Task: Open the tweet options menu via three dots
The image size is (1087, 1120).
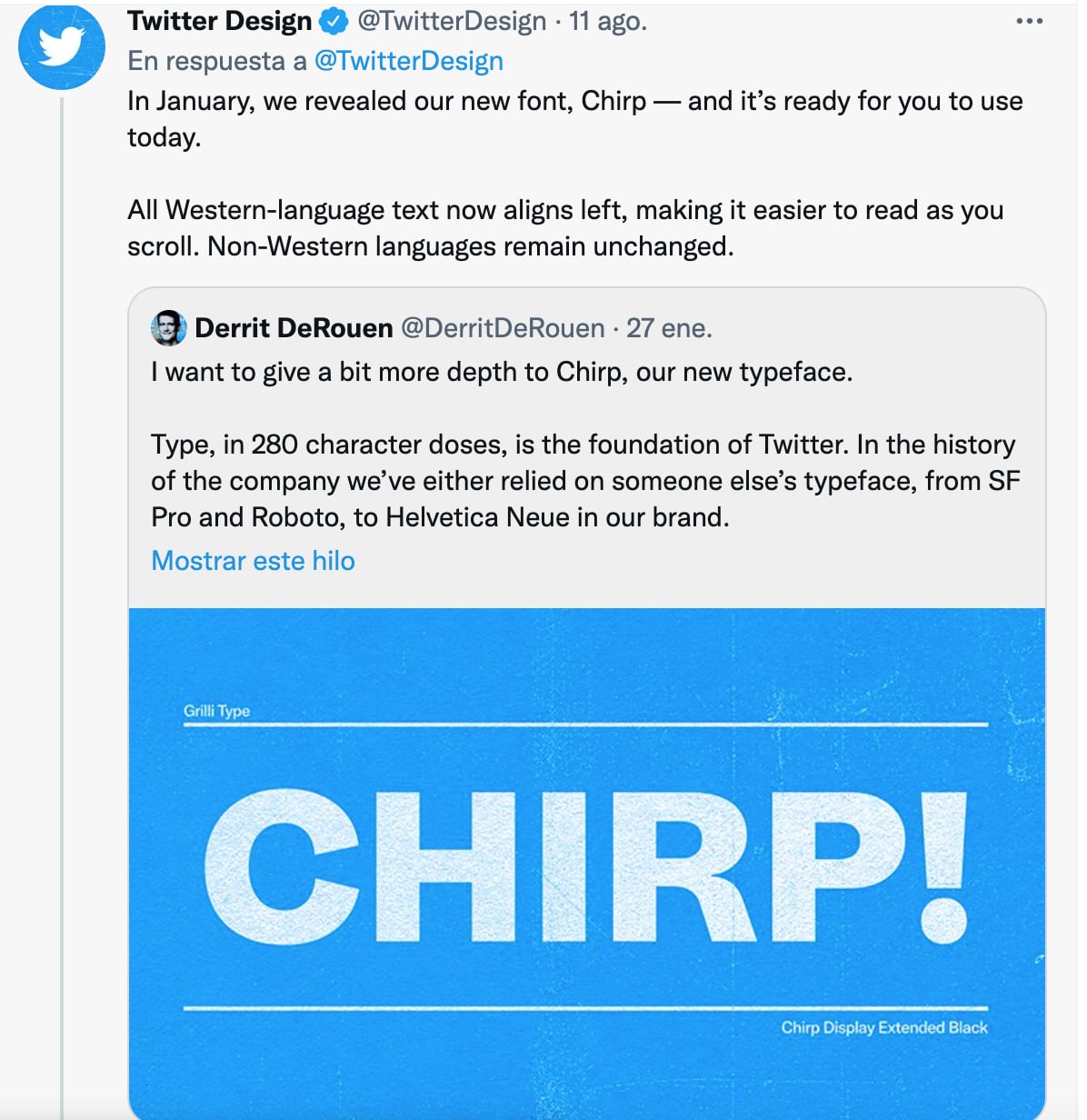Action: 1032,20
